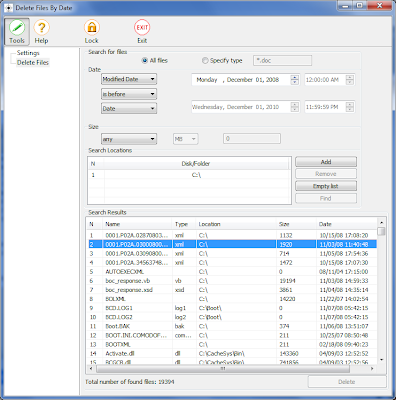
Task: Select the Activate.dll result row
Action: click(x=233, y=353)
